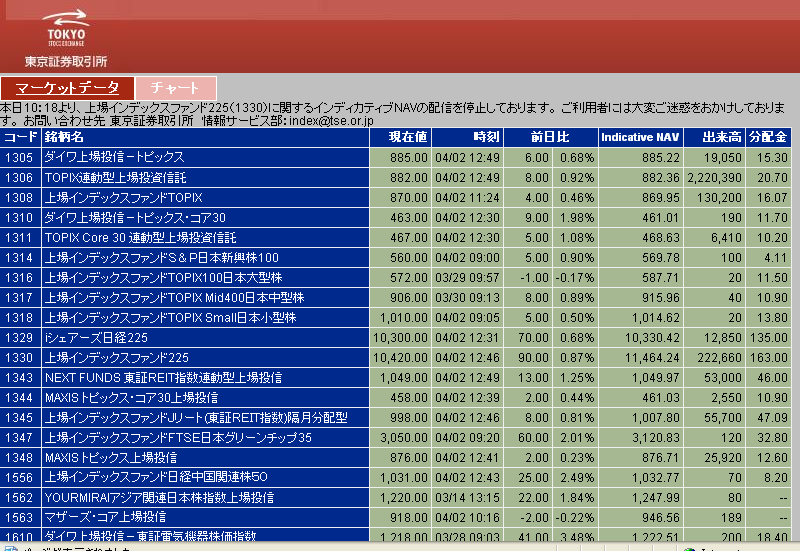Click the 現在値 column header

click(x=408, y=137)
